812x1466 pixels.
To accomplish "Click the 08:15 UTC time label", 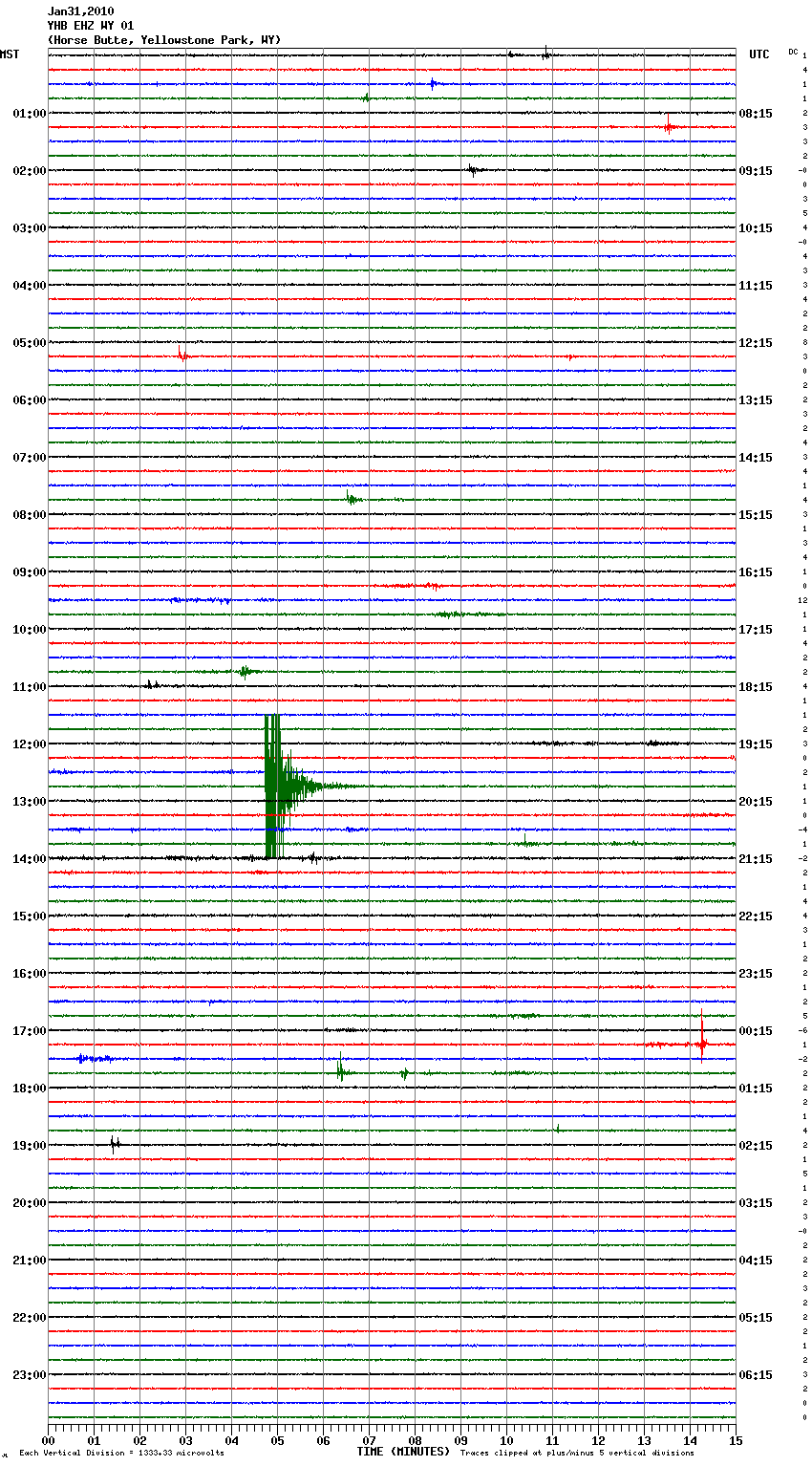I will pos(756,114).
